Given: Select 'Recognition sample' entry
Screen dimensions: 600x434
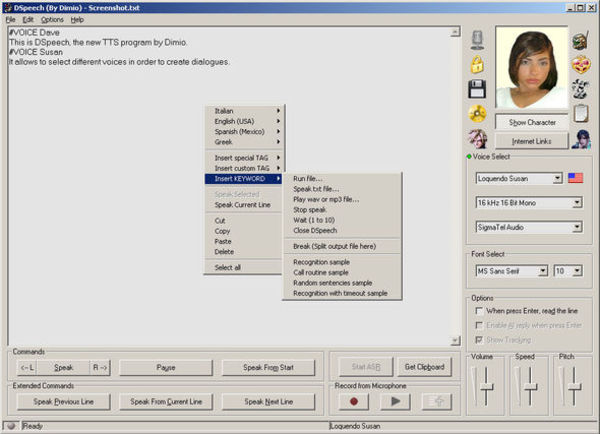Looking at the screenshot, I should [x=342, y=262].
